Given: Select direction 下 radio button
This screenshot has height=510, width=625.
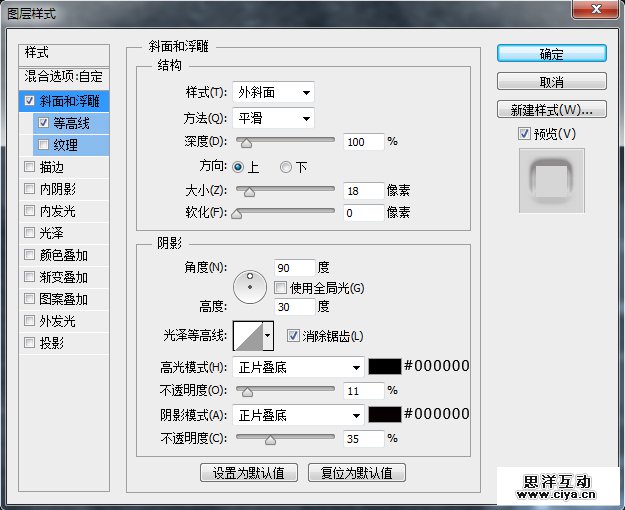Looking at the screenshot, I should [286, 167].
